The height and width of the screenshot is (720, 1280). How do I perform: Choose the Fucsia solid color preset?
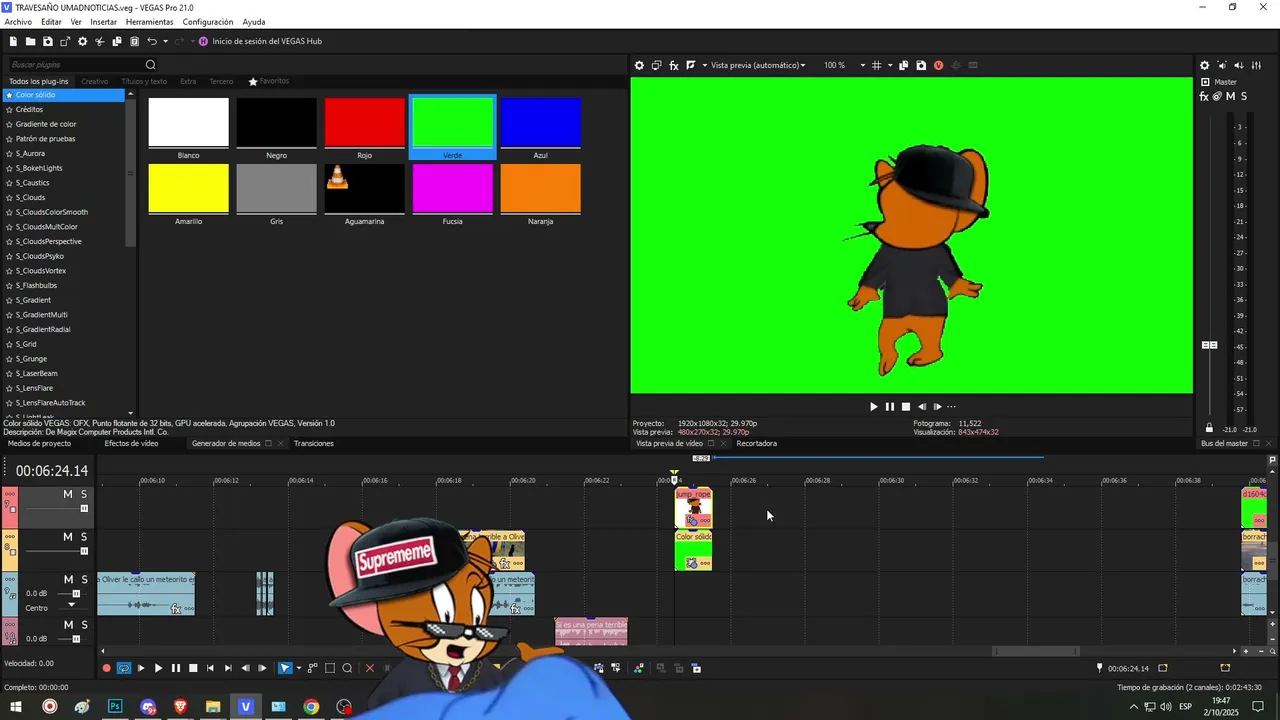click(x=453, y=194)
